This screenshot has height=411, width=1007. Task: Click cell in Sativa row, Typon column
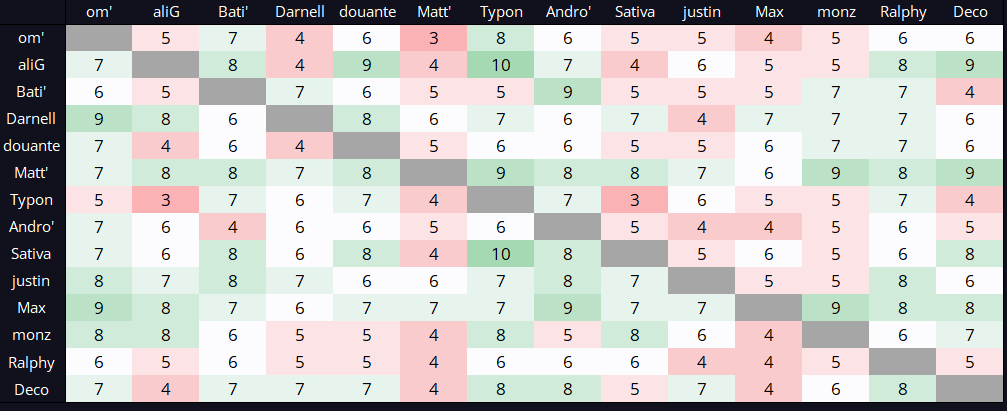(x=500, y=254)
